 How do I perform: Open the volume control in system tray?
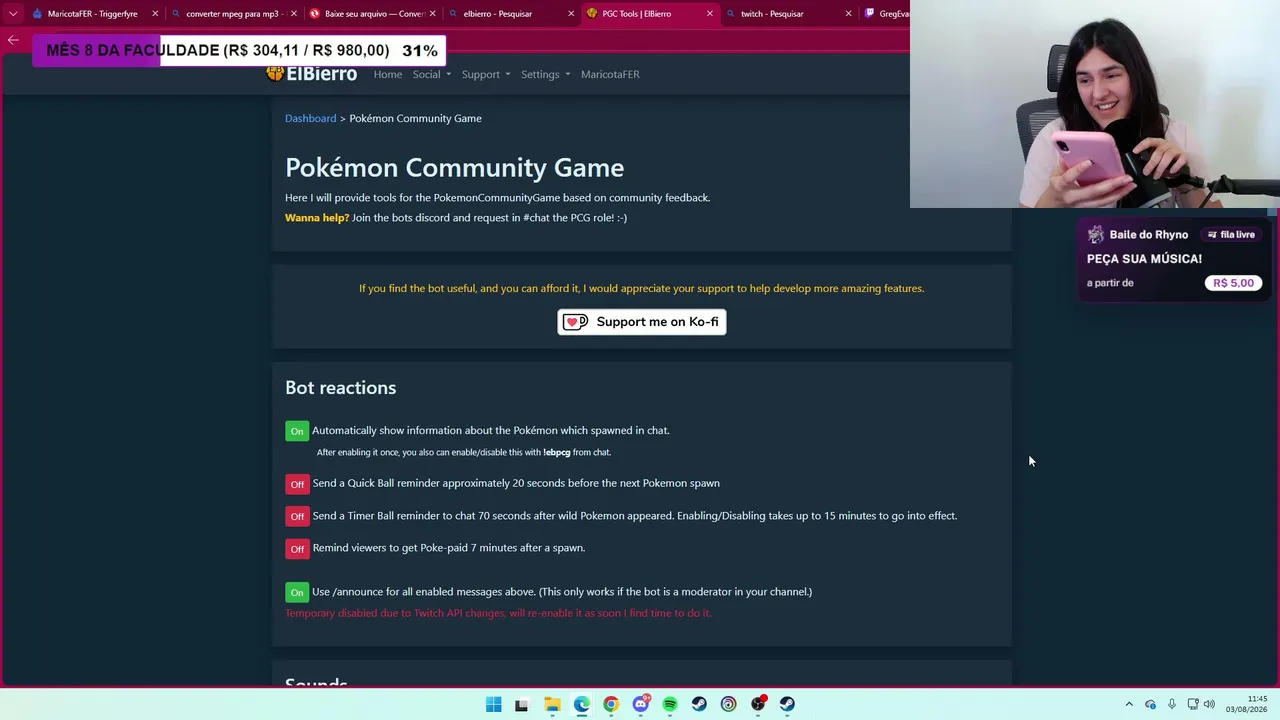[x=1209, y=704]
